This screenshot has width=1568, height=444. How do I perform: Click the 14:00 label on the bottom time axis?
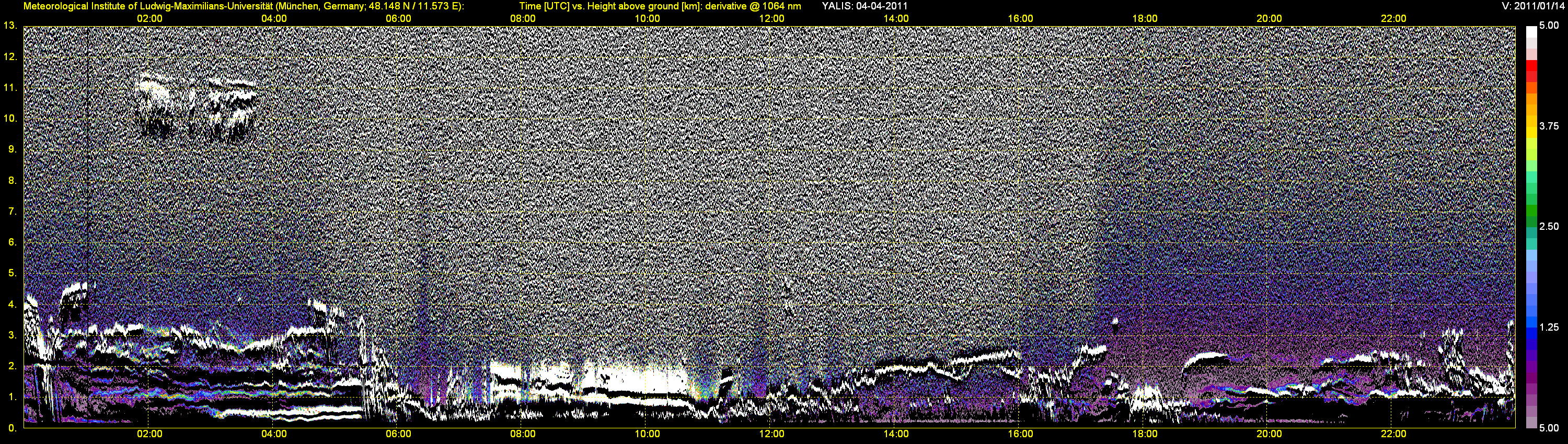click(x=896, y=434)
